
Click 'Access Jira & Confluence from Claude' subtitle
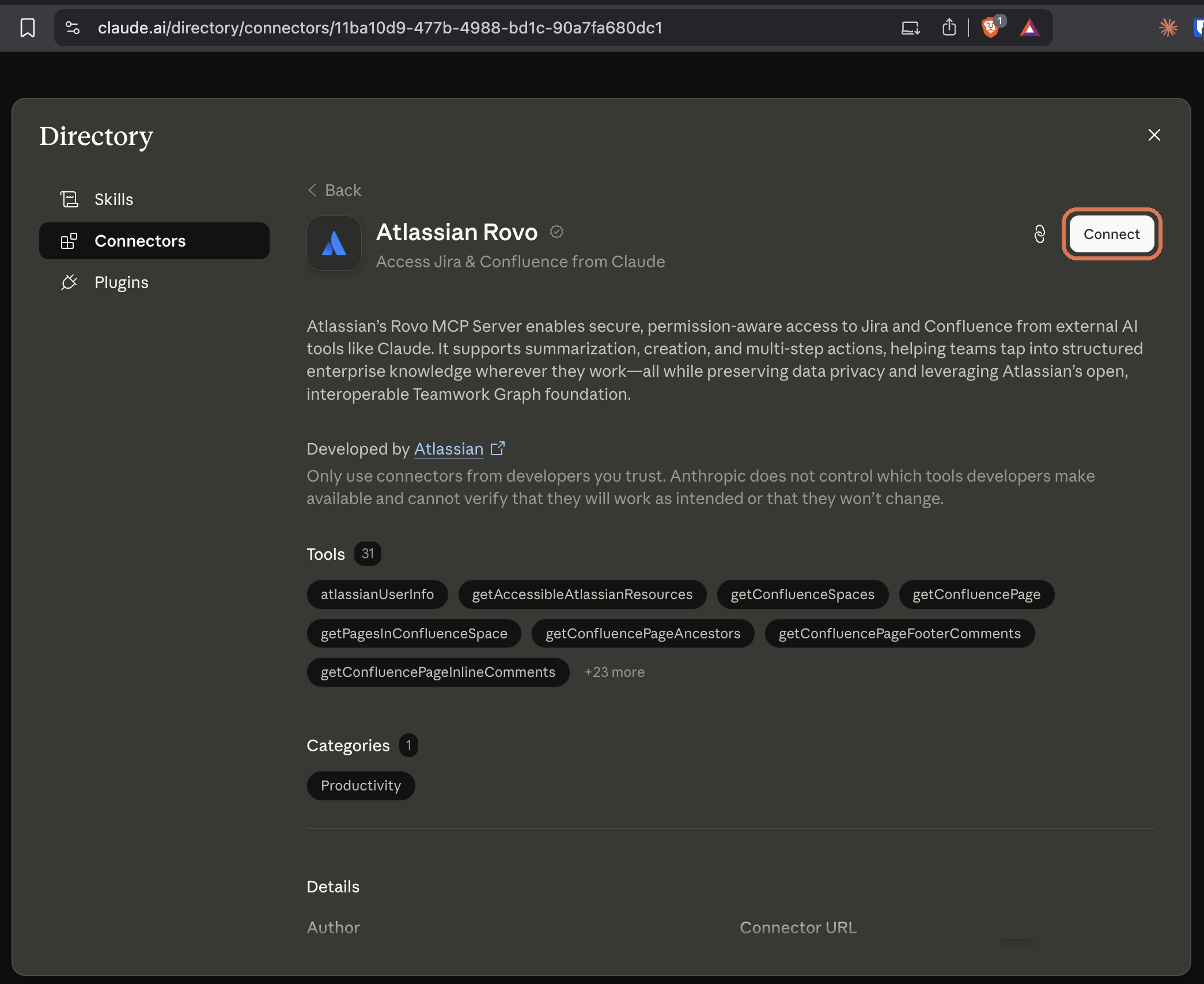point(520,262)
